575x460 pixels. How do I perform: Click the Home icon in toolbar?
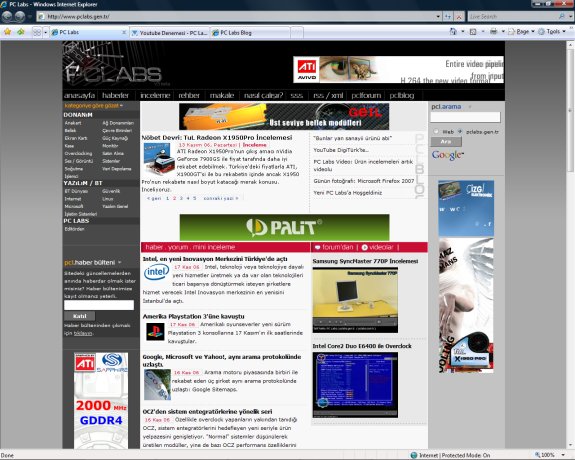pyautogui.click(x=453, y=32)
